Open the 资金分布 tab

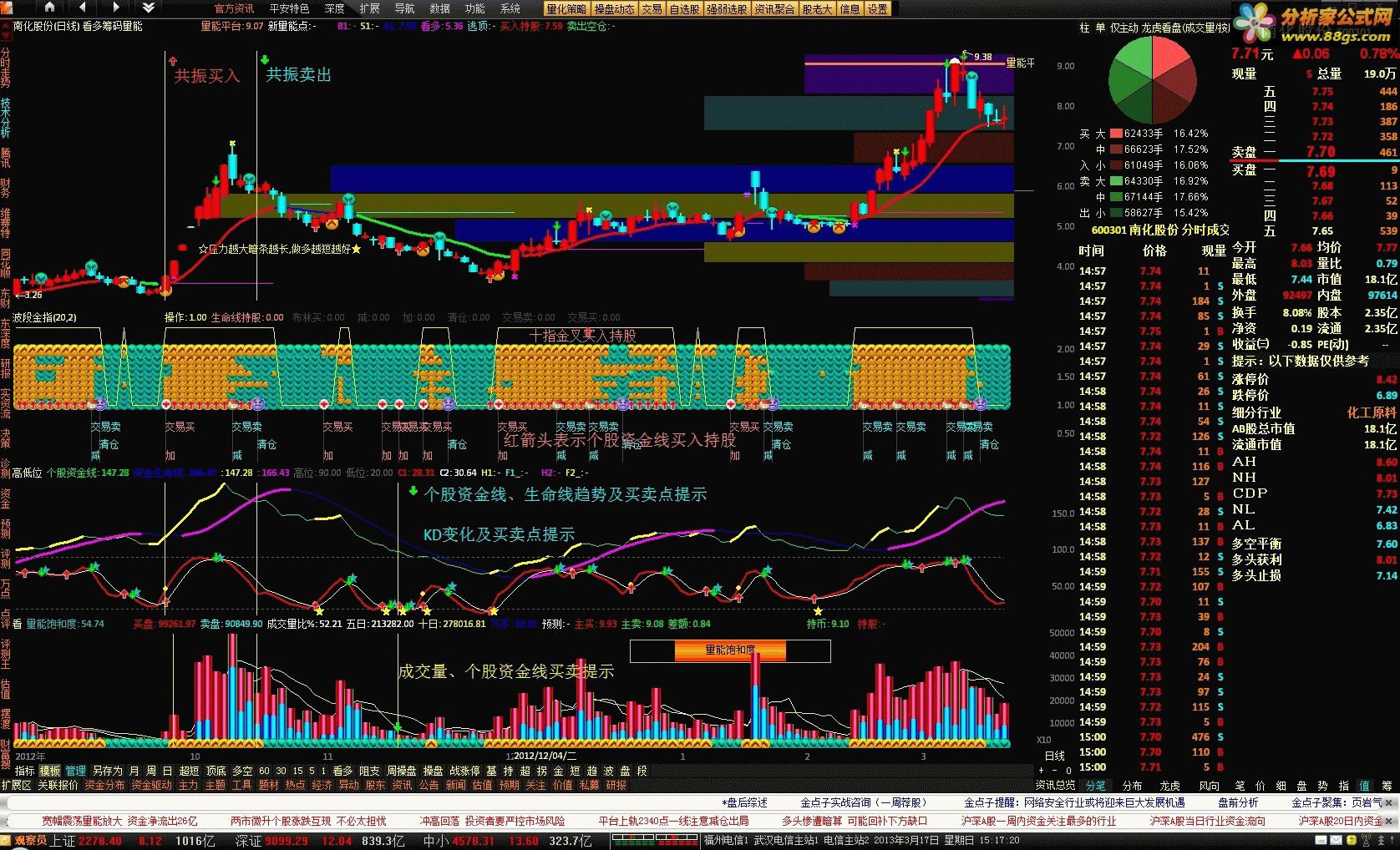(x=104, y=785)
